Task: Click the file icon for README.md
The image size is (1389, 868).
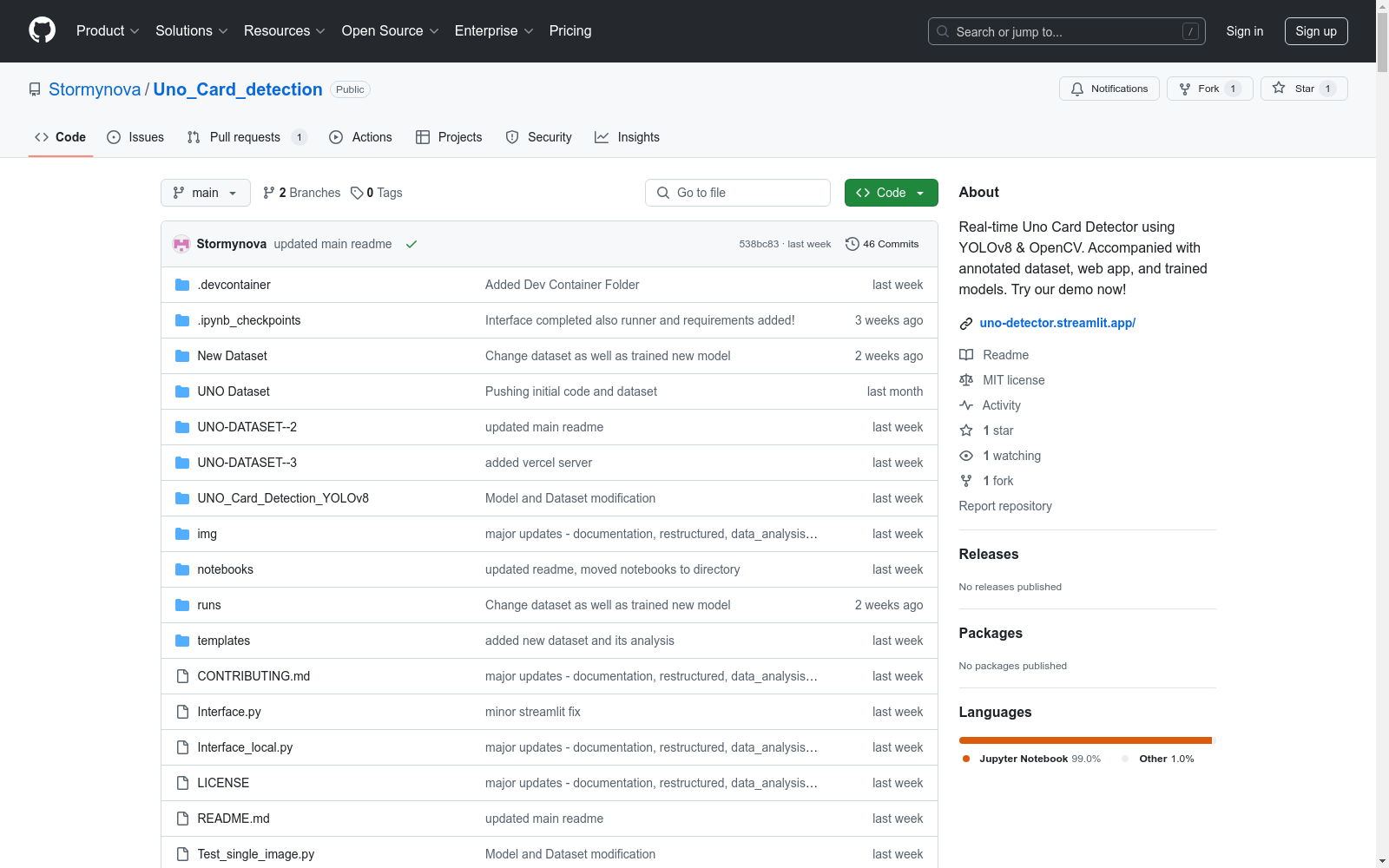Action: coord(182,819)
